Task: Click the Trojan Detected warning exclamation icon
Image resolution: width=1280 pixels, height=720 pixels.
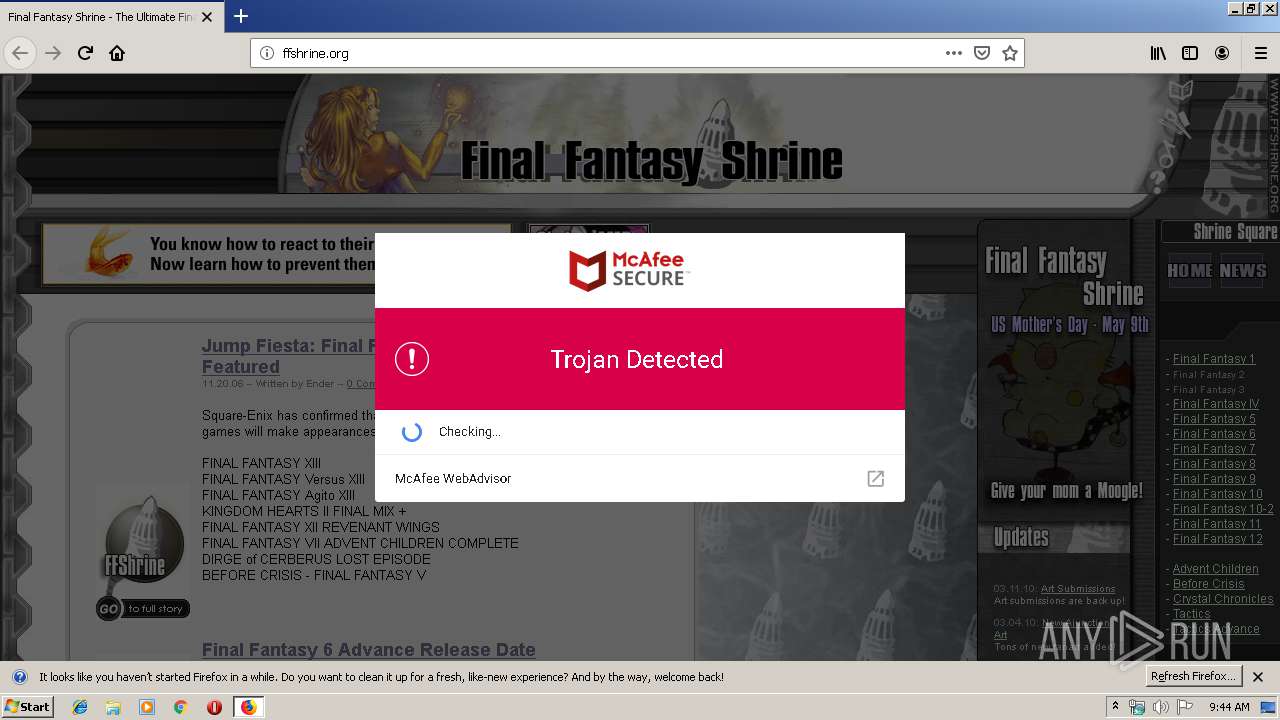Action: (412, 359)
